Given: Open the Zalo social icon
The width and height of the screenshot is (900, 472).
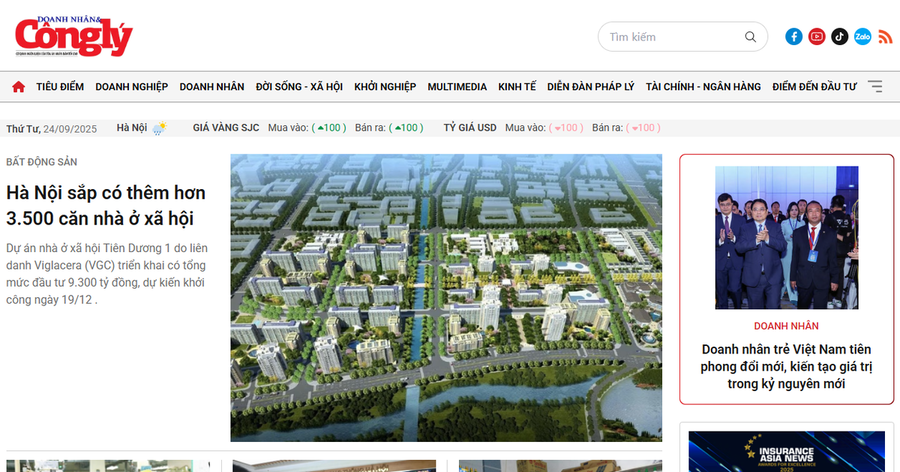Looking at the screenshot, I should (862, 37).
